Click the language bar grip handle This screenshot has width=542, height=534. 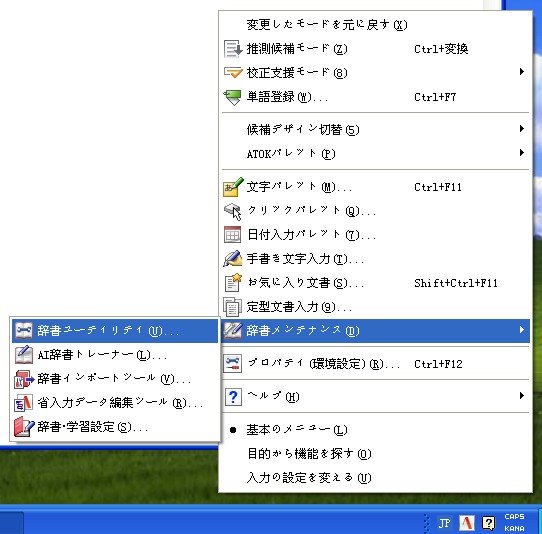point(427,523)
